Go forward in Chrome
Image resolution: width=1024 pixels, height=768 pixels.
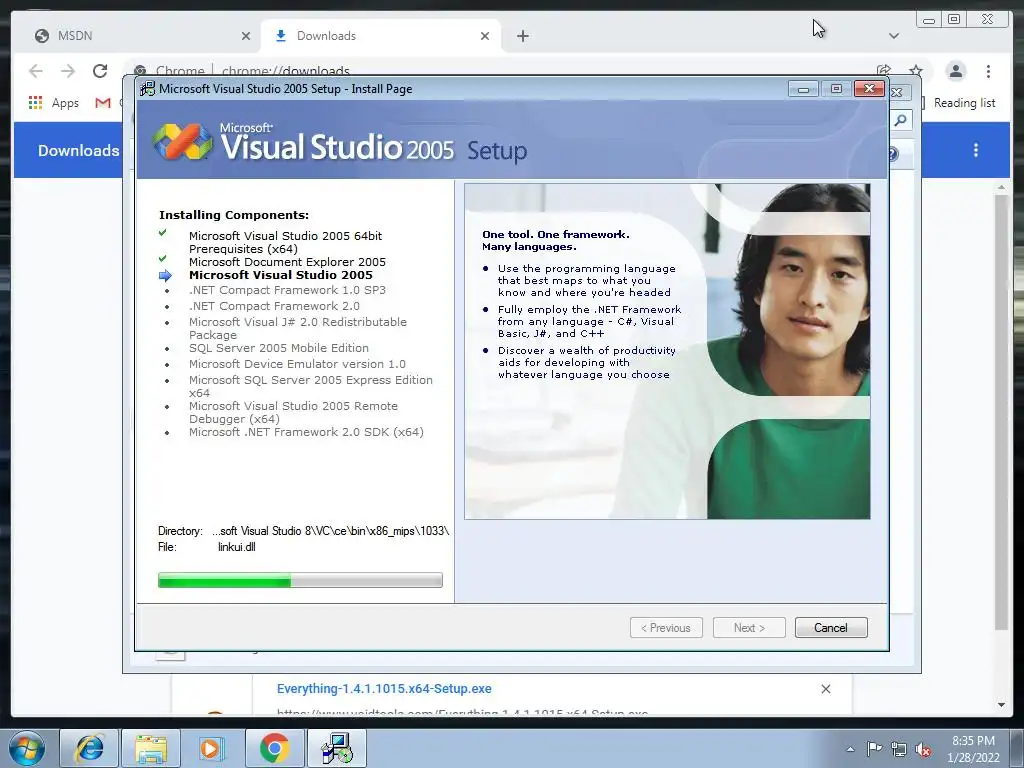coord(68,71)
